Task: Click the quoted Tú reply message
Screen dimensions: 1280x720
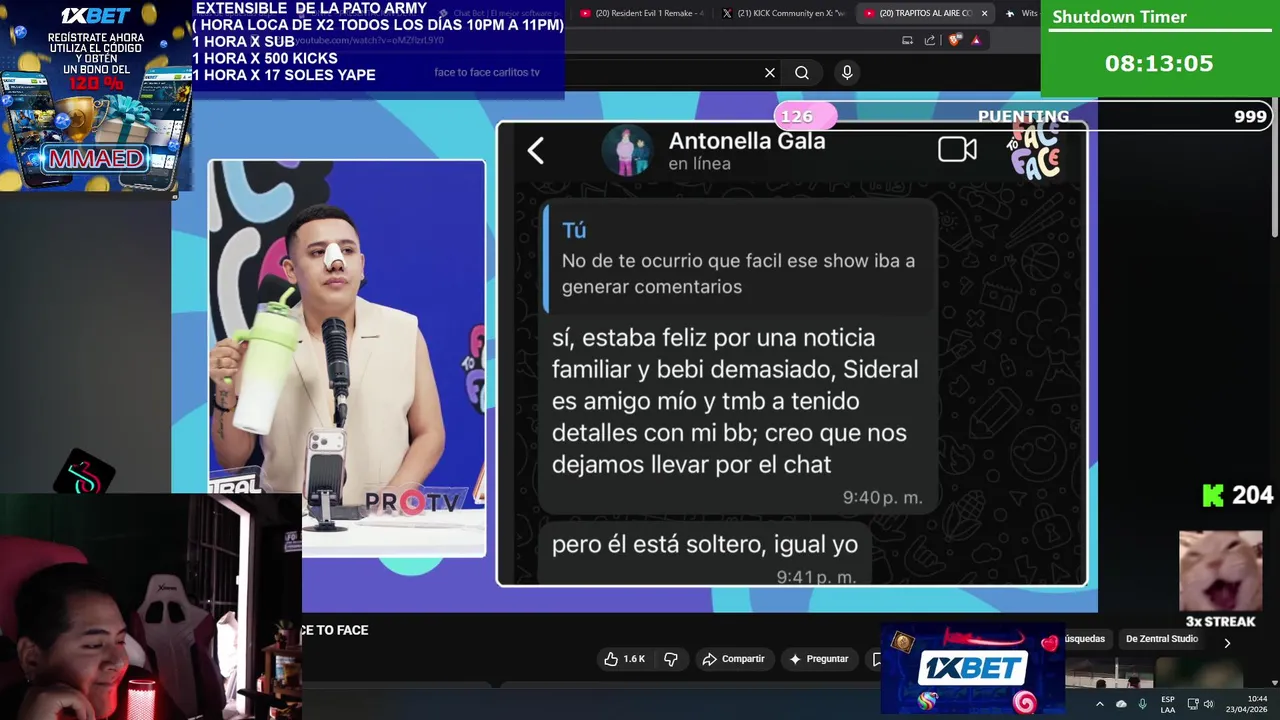Action: [x=738, y=258]
